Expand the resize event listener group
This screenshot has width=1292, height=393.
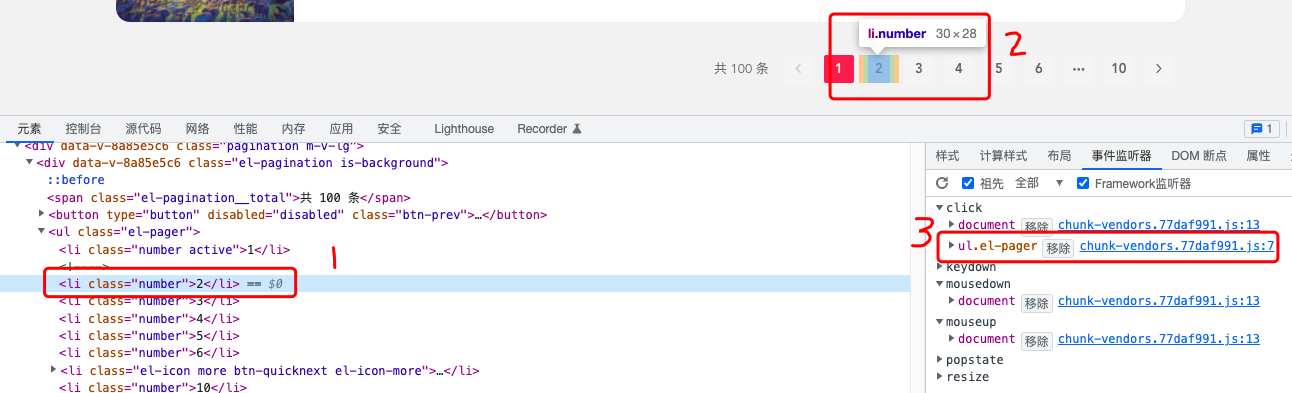pyautogui.click(x=941, y=377)
